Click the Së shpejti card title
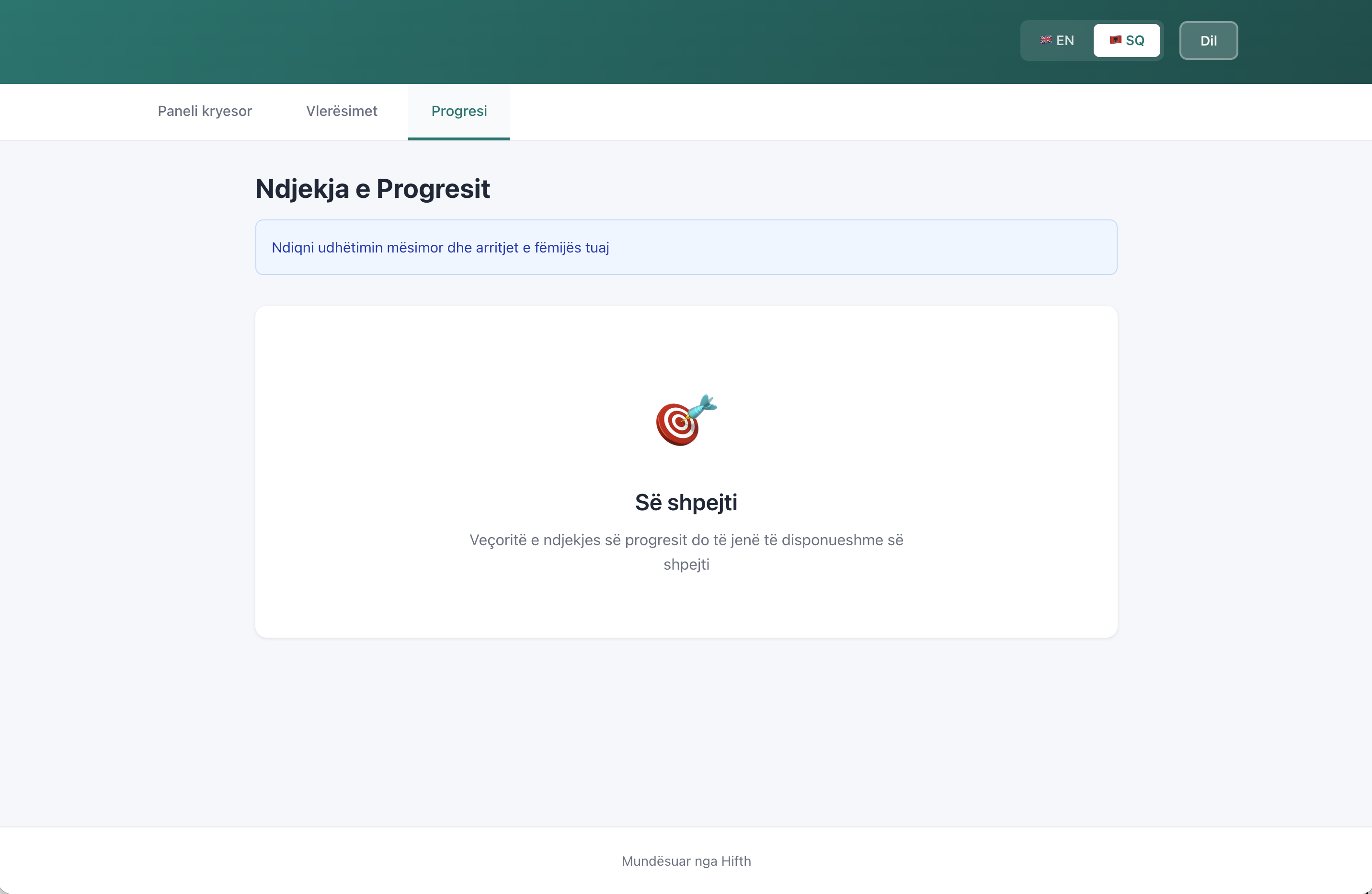Image resolution: width=1372 pixels, height=894 pixels. [686, 502]
